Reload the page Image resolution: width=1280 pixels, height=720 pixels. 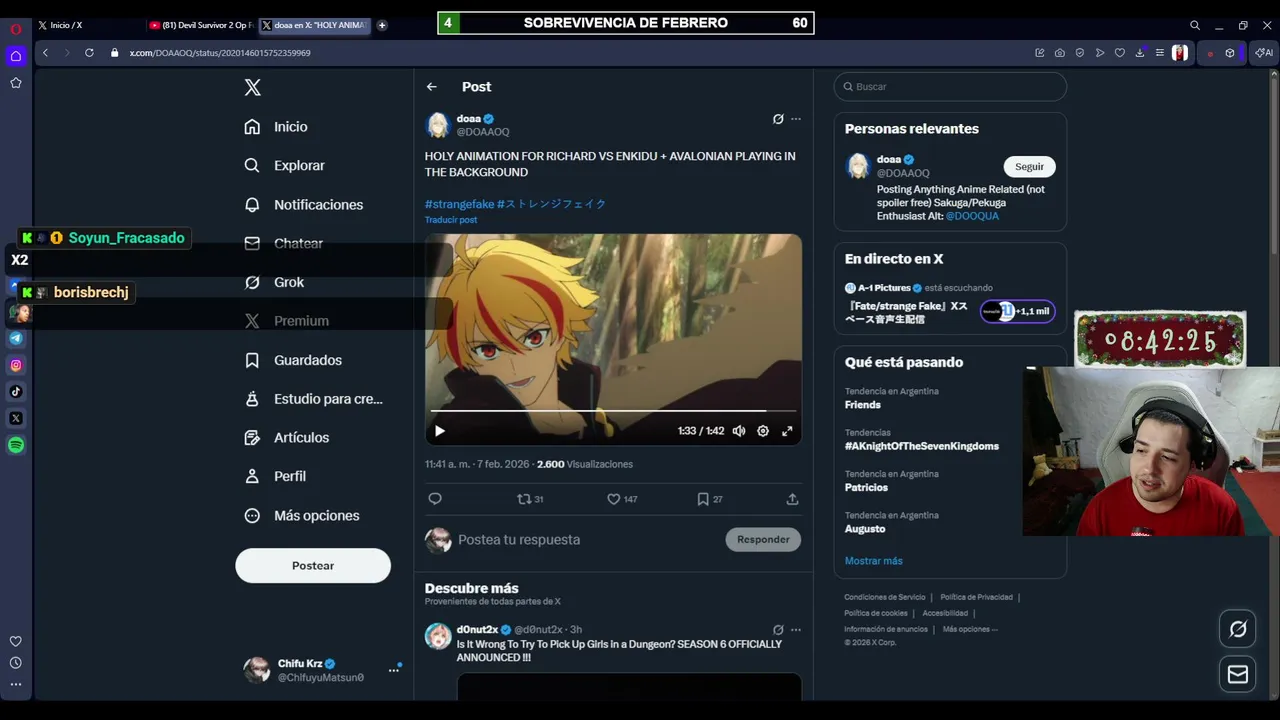89,53
